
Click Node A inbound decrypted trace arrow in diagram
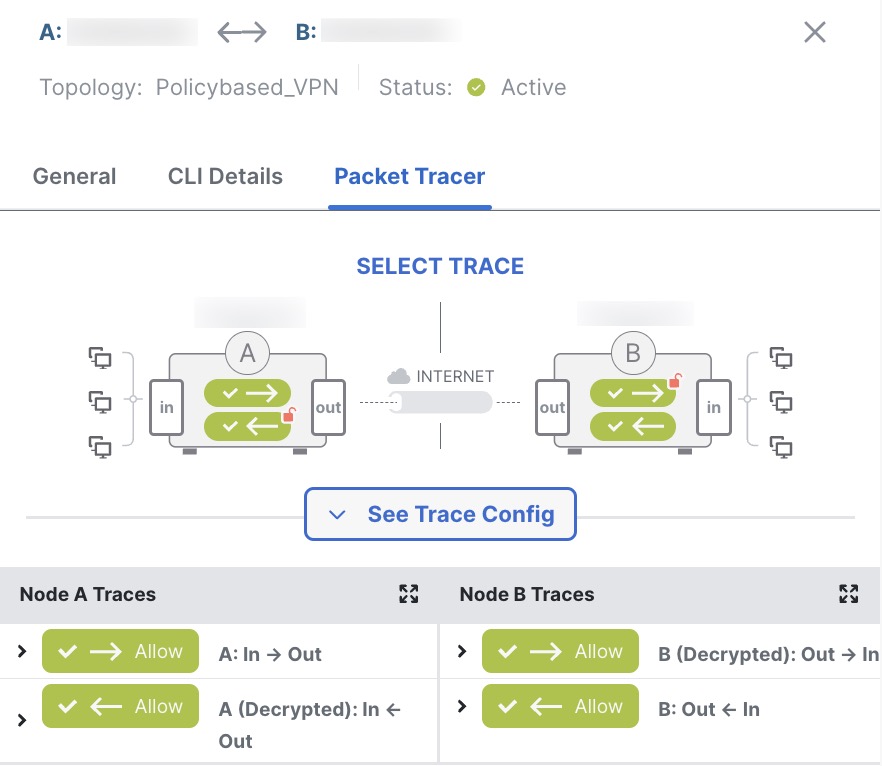247,427
